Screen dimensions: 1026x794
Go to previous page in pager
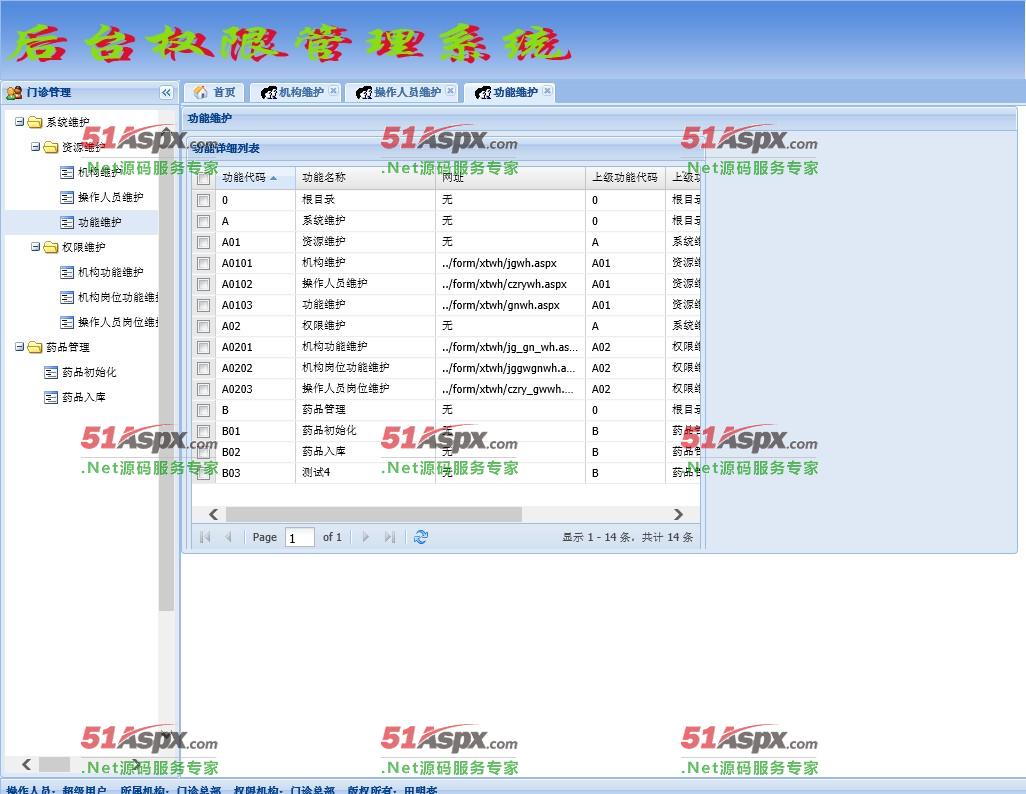coord(228,537)
